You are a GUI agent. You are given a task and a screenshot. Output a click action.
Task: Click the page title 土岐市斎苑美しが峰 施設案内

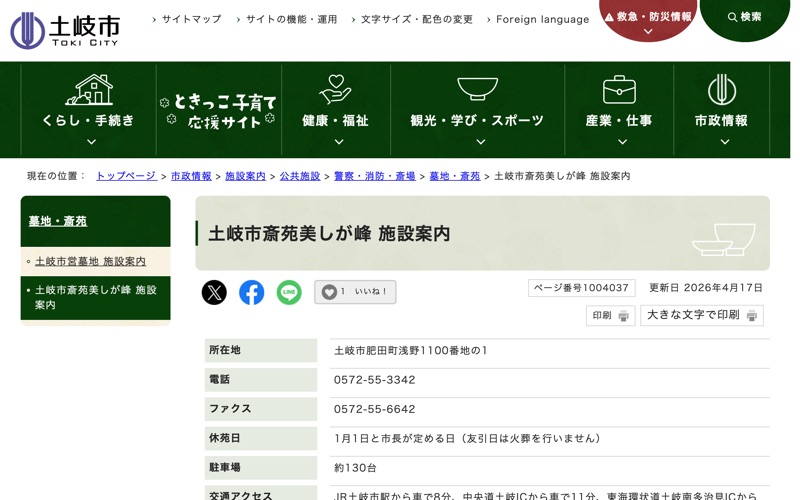coord(329,233)
